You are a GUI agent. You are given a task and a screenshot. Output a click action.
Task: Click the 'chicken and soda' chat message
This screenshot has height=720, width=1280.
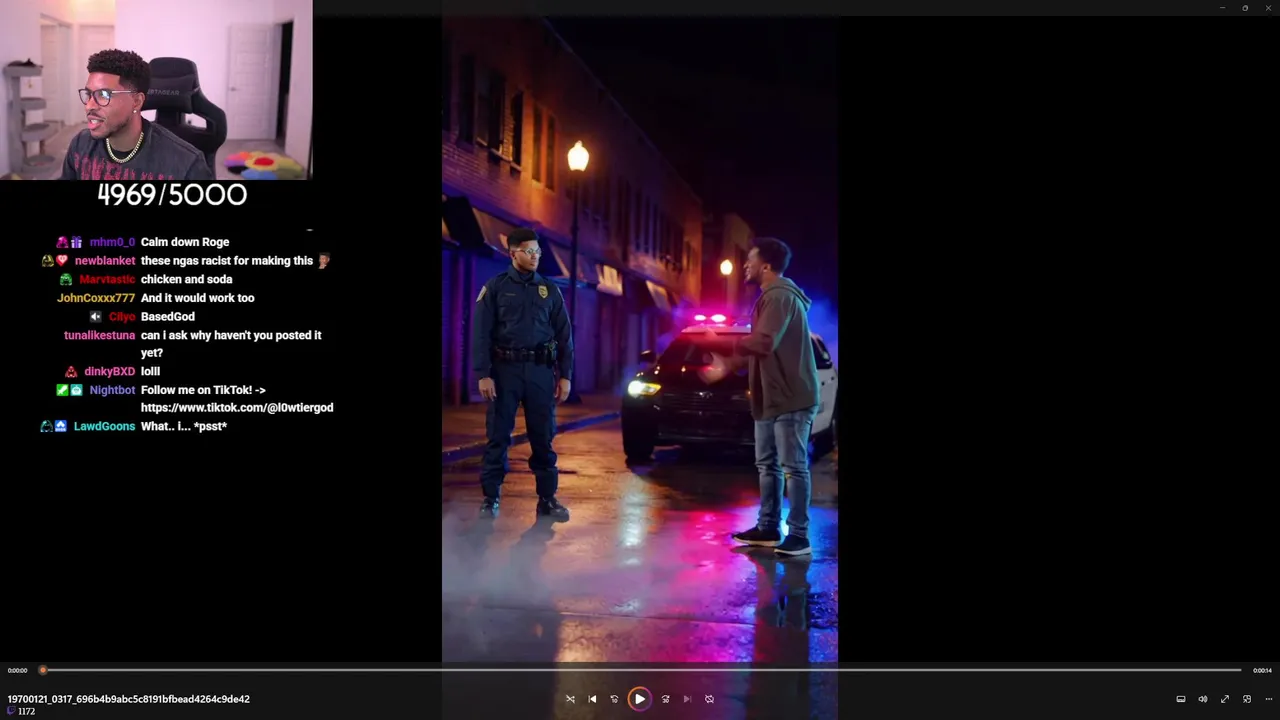pyautogui.click(x=186, y=280)
